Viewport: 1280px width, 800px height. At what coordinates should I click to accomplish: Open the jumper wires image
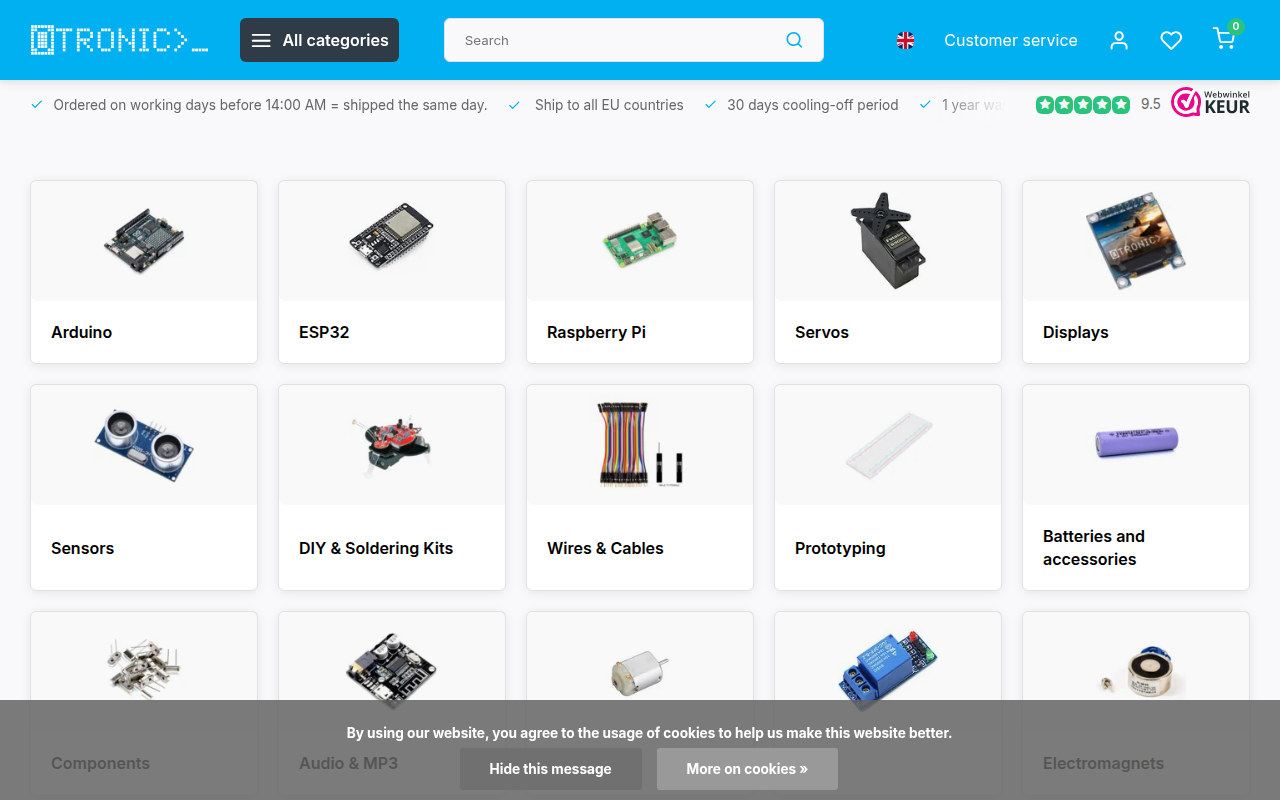(x=640, y=445)
